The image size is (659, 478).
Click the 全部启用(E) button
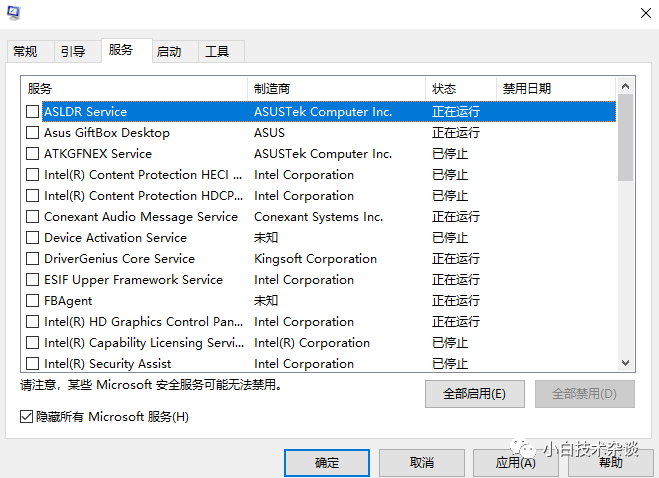[x=474, y=394]
